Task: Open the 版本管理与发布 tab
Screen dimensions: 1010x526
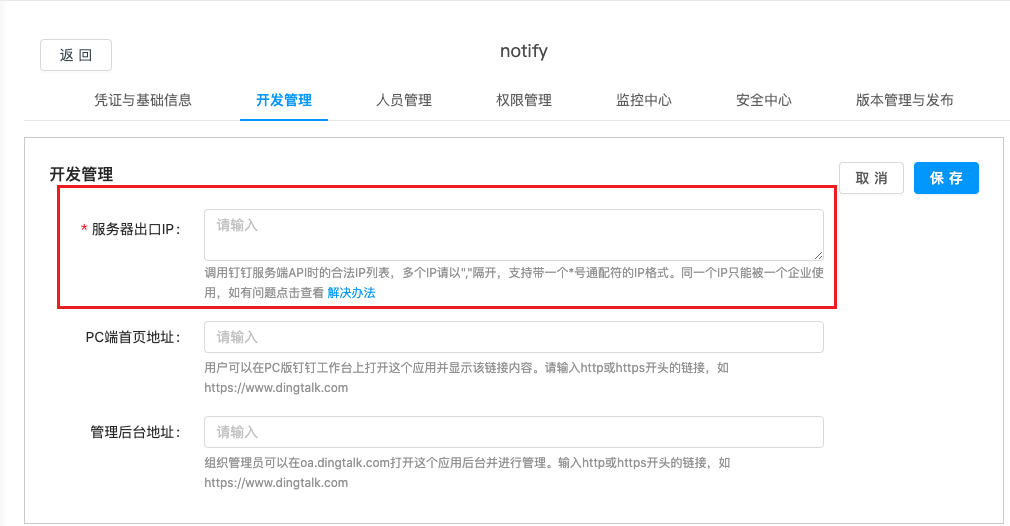Action: (904, 100)
